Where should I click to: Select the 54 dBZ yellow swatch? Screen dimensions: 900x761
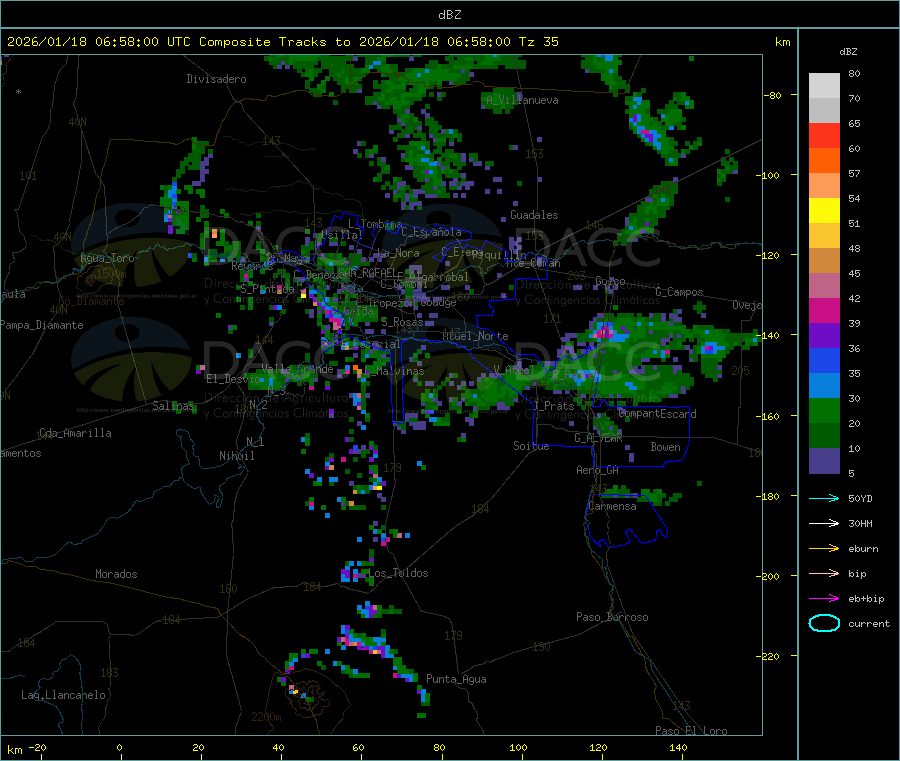point(824,211)
